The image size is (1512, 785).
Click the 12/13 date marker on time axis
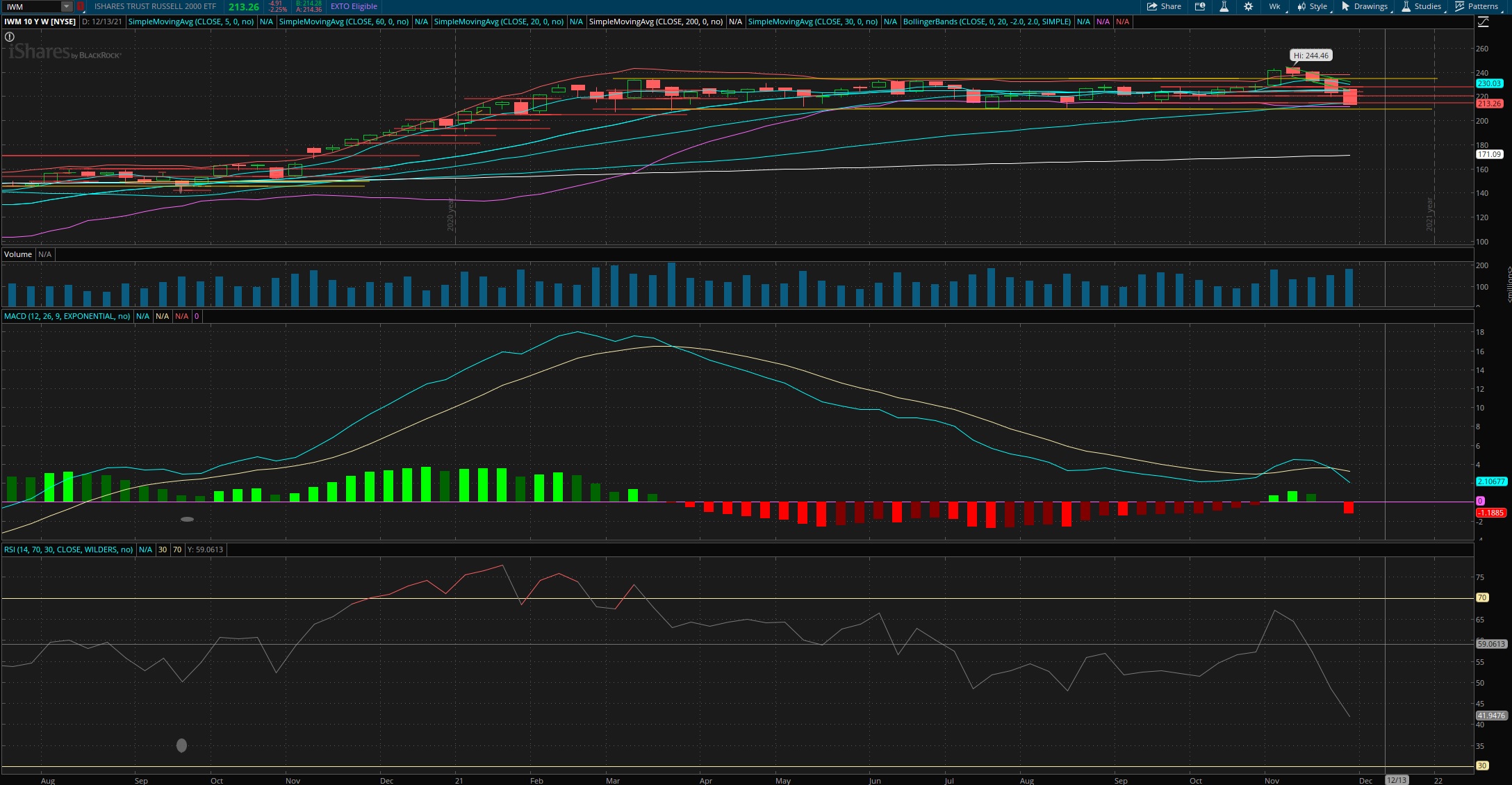coord(1397,780)
